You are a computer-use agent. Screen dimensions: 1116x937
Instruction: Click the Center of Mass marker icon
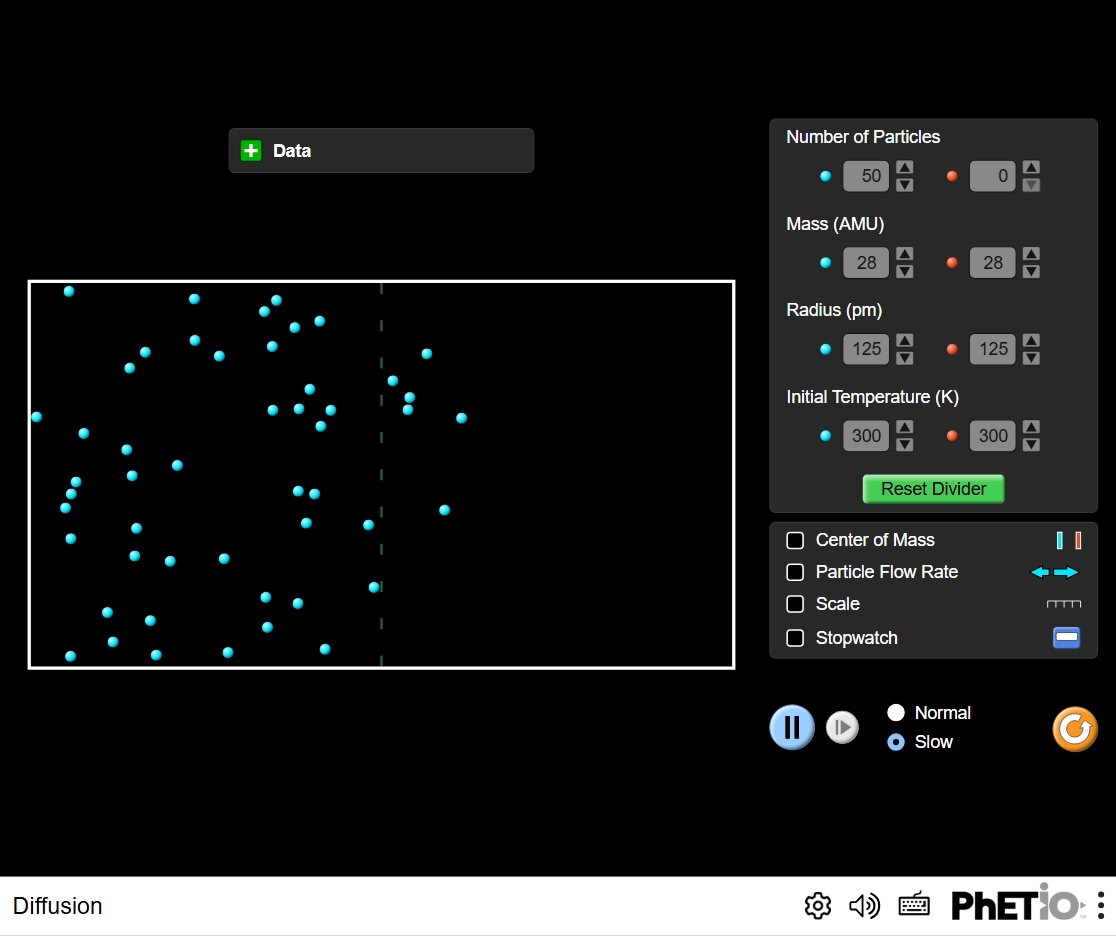1068,541
